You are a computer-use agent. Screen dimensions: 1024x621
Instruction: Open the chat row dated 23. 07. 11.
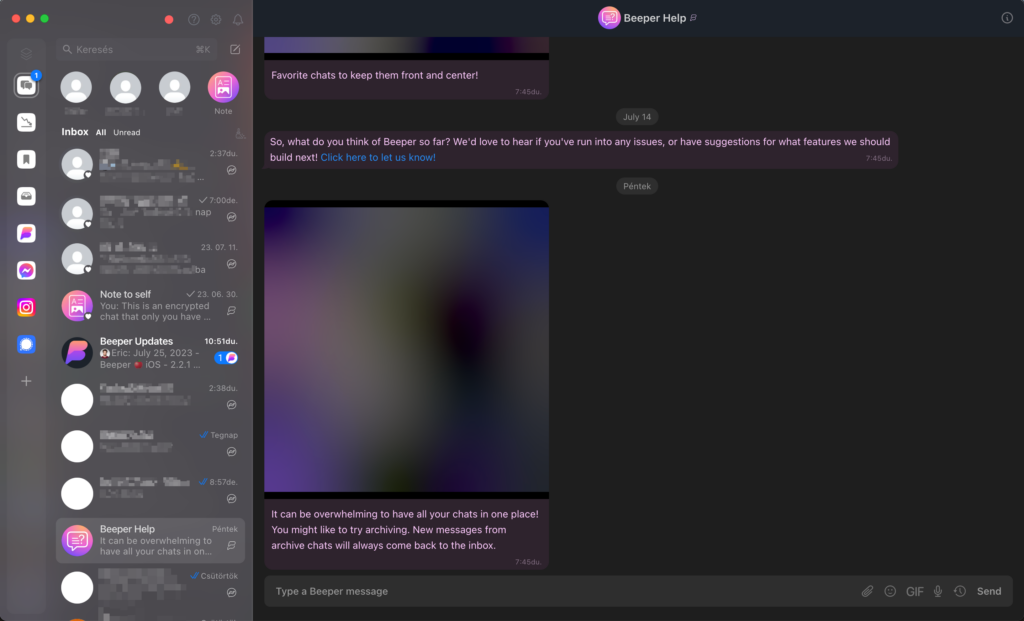(150, 259)
